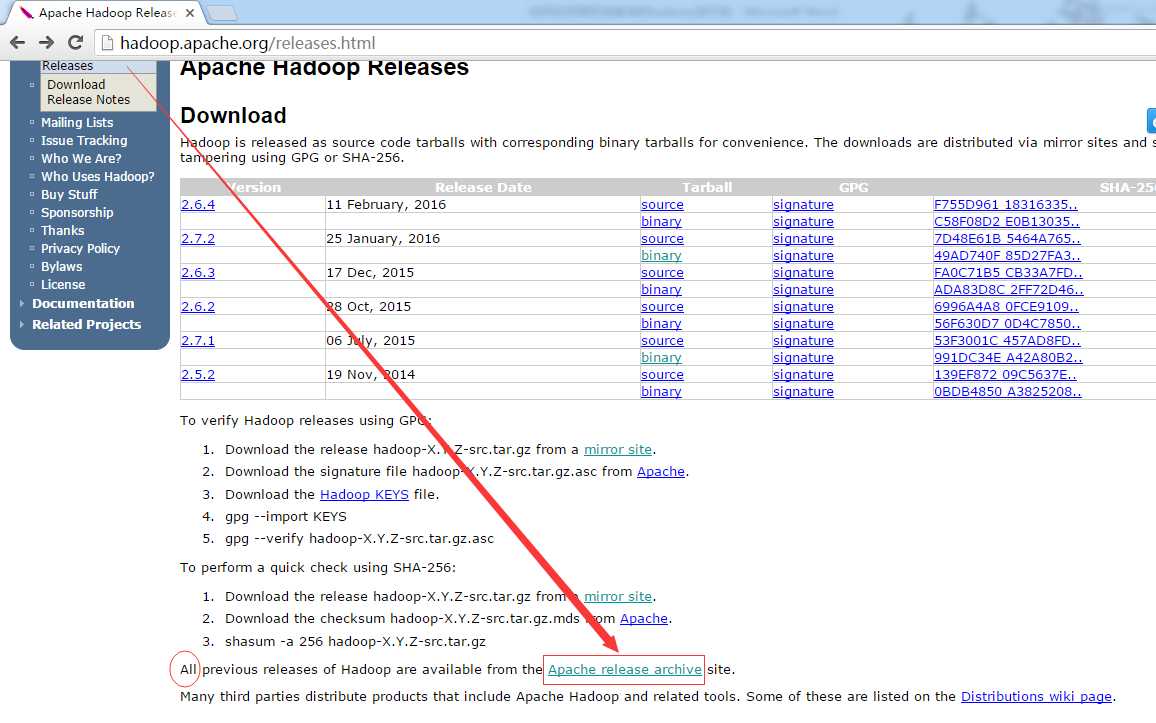Open SHA-256 checksum 0BDB4850 A3825208..

[x=1008, y=391]
